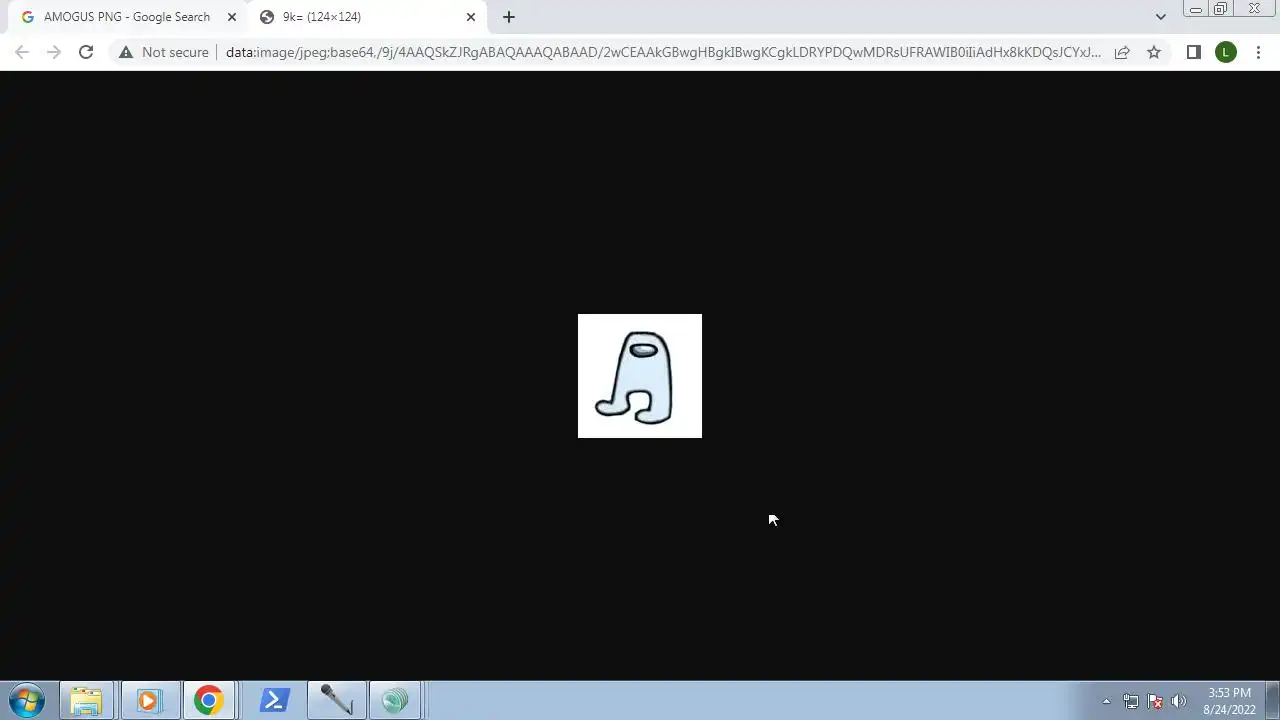Click the white Among Us character image
1280x720 pixels.
pos(640,376)
